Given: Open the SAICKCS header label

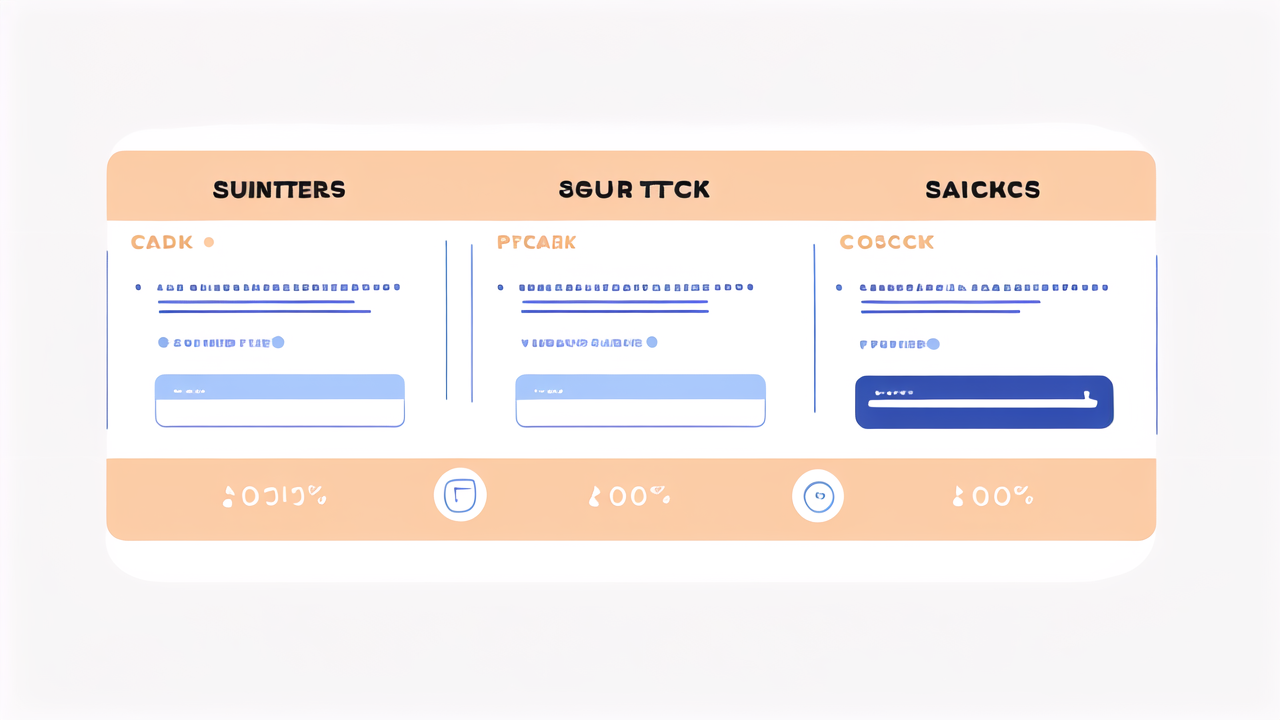Looking at the screenshot, I should (982, 189).
